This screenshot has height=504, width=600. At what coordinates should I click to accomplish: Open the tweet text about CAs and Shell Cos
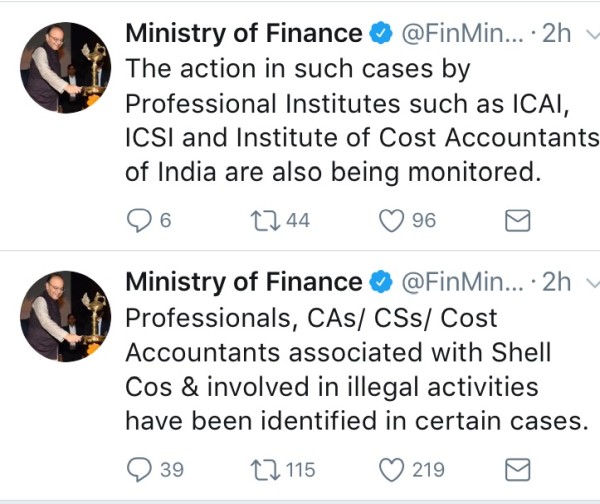(x=350, y=370)
